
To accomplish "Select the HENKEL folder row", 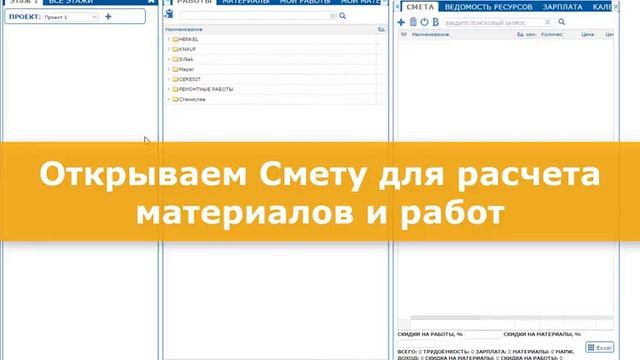I will [274, 40].
